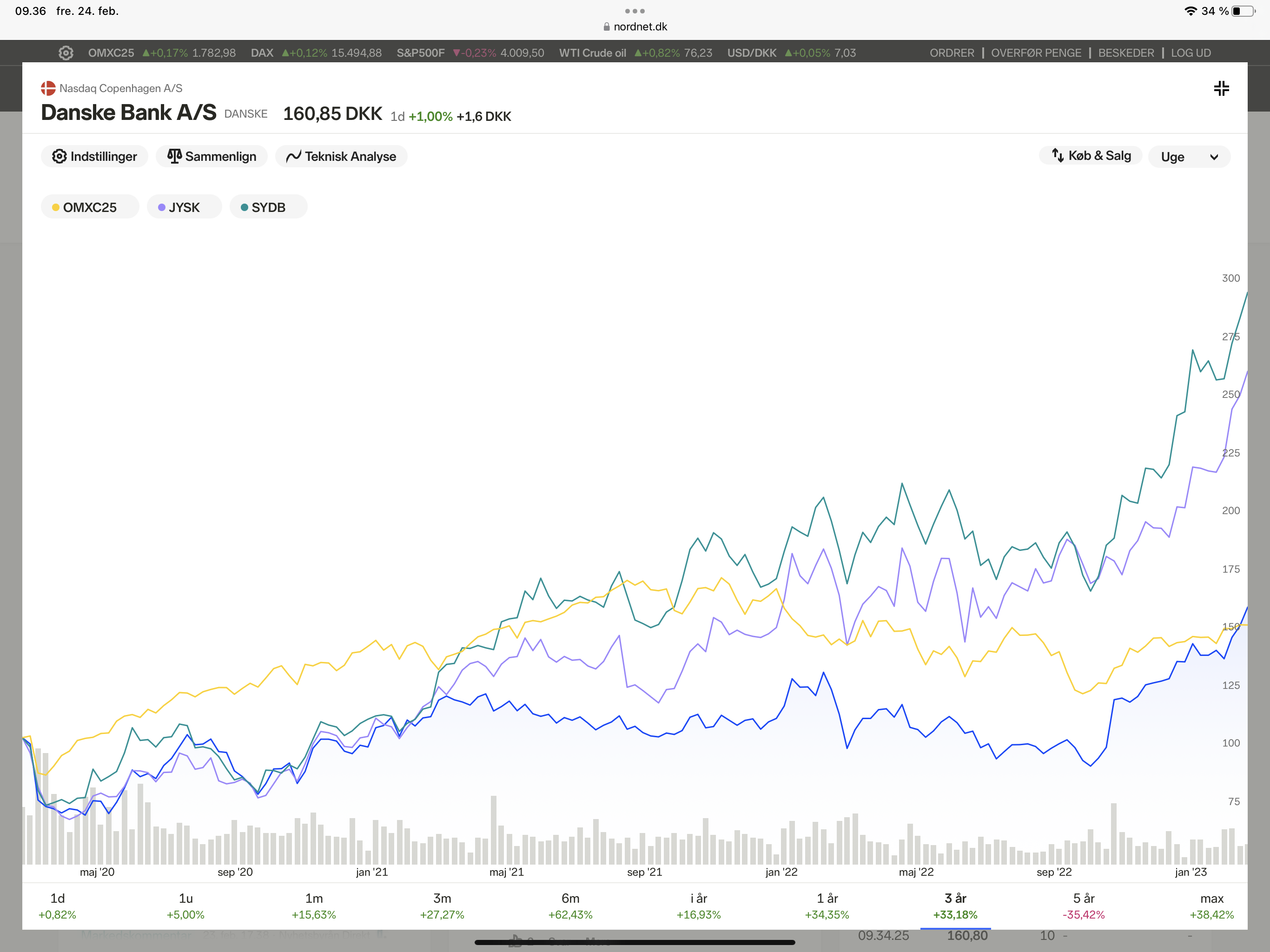Toggle the OMXC25 comparison chip
Image resolution: width=1270 pixels, height=952 pixels.
coord(90,207)
